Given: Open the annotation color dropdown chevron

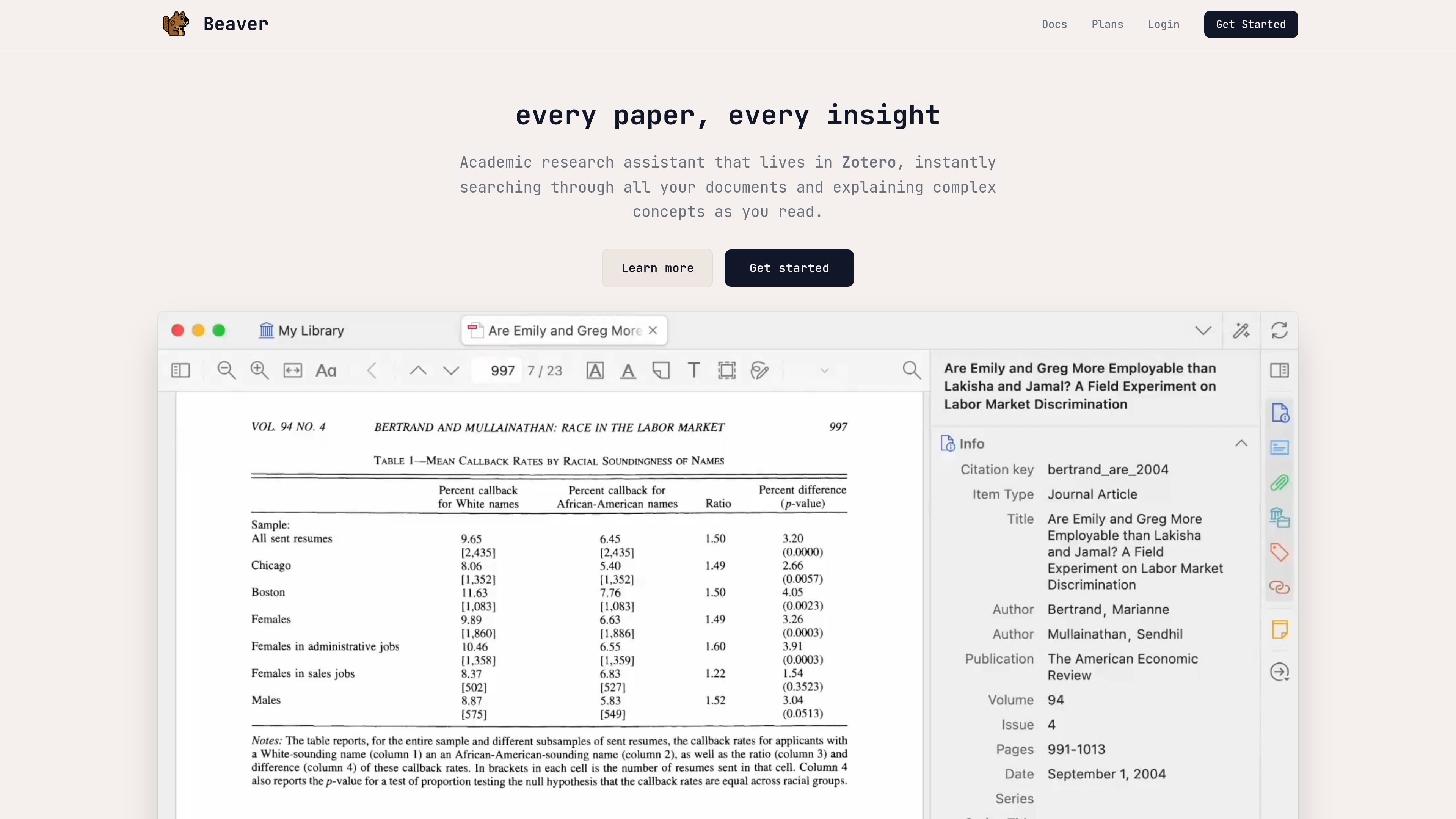Looking at the screenshot, I should [x=825, y=371].
